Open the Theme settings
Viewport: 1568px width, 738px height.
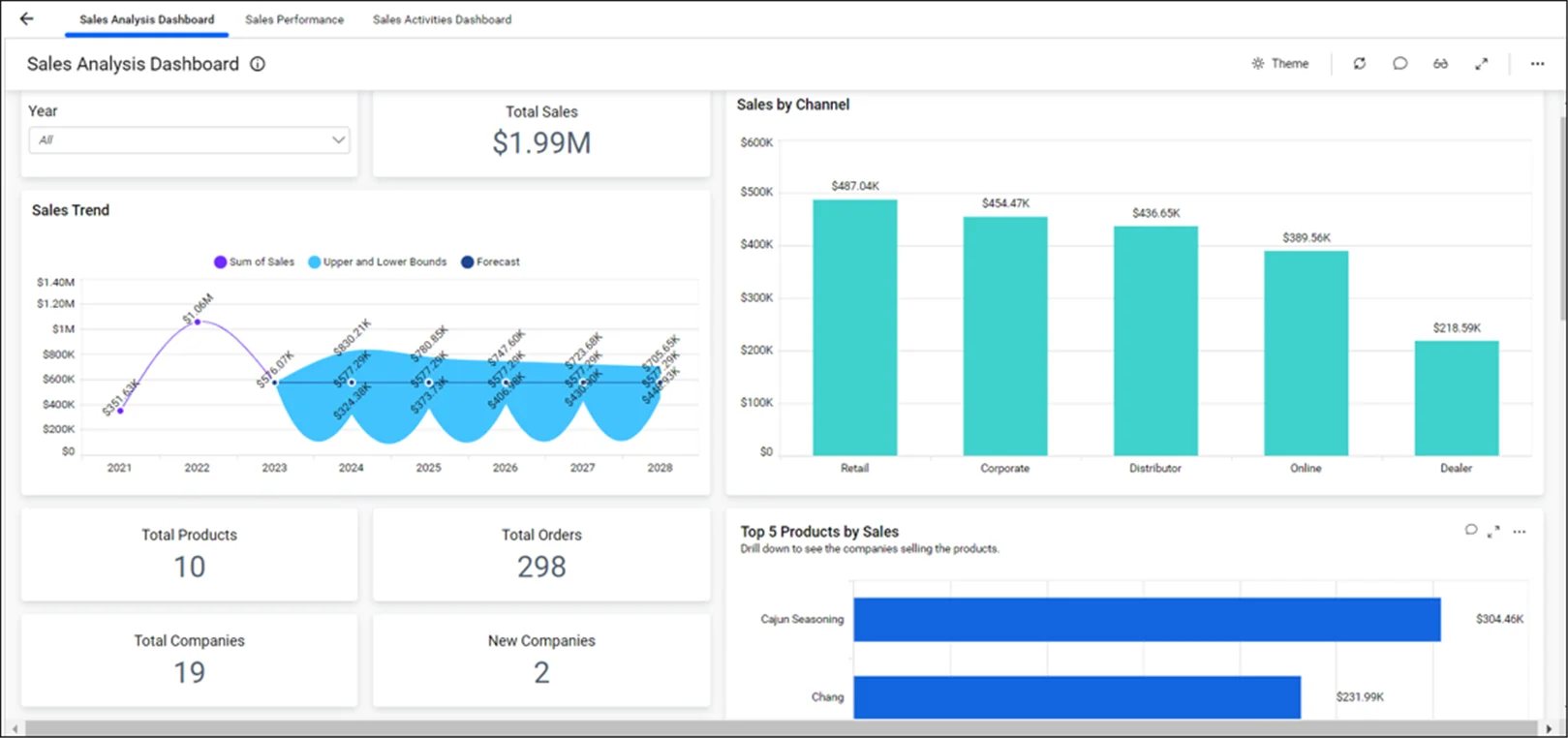1279,63
